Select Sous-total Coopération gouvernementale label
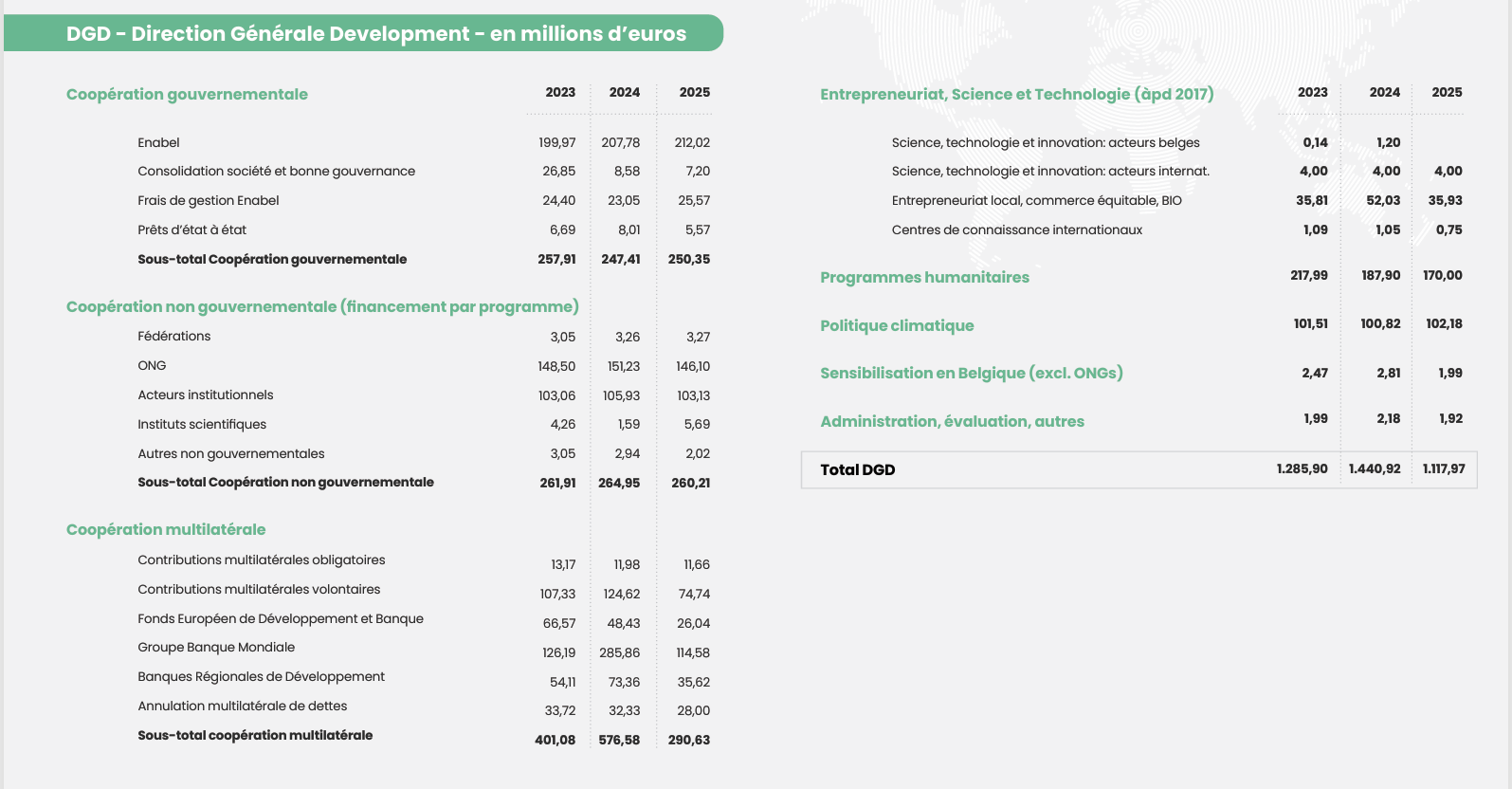Viewport: 1512px width, 789px height. pyautogui.click(x=272, y=259)
